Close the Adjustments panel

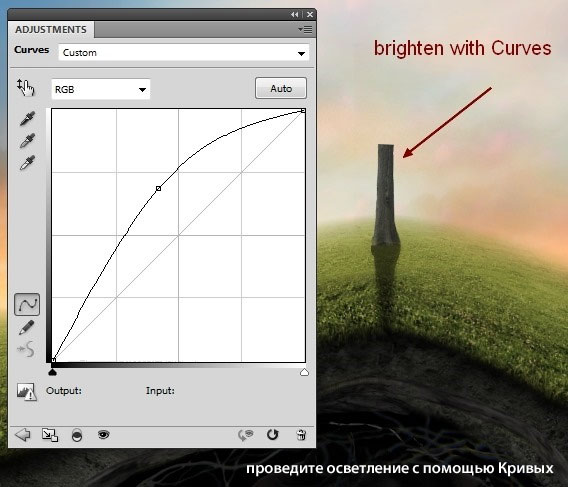[x=310, y=14]
